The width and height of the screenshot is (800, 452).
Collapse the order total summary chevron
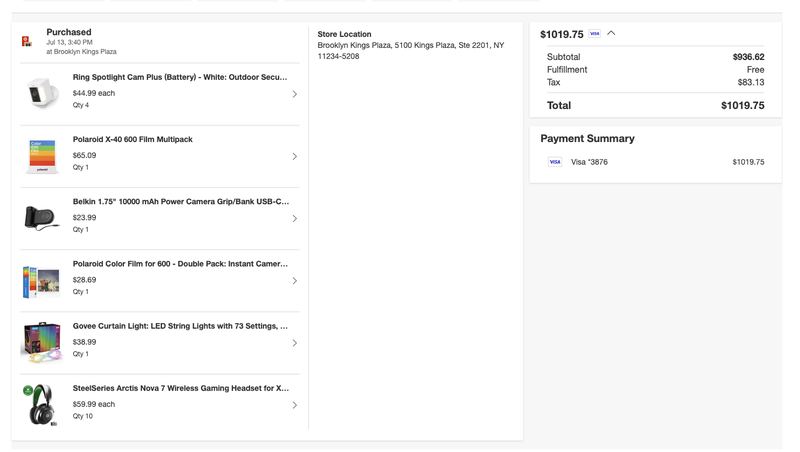(x=611, y=34)
